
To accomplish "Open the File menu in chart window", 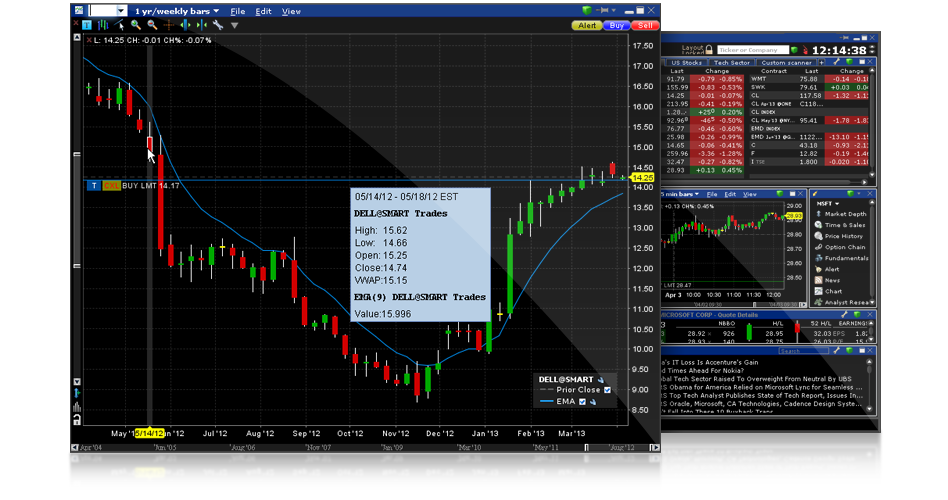I will click(x=237, y=11).
